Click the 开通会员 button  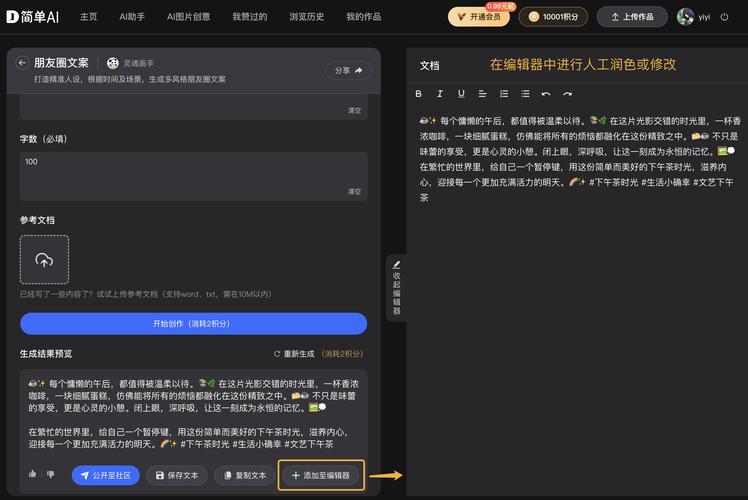tap(478, 17)
